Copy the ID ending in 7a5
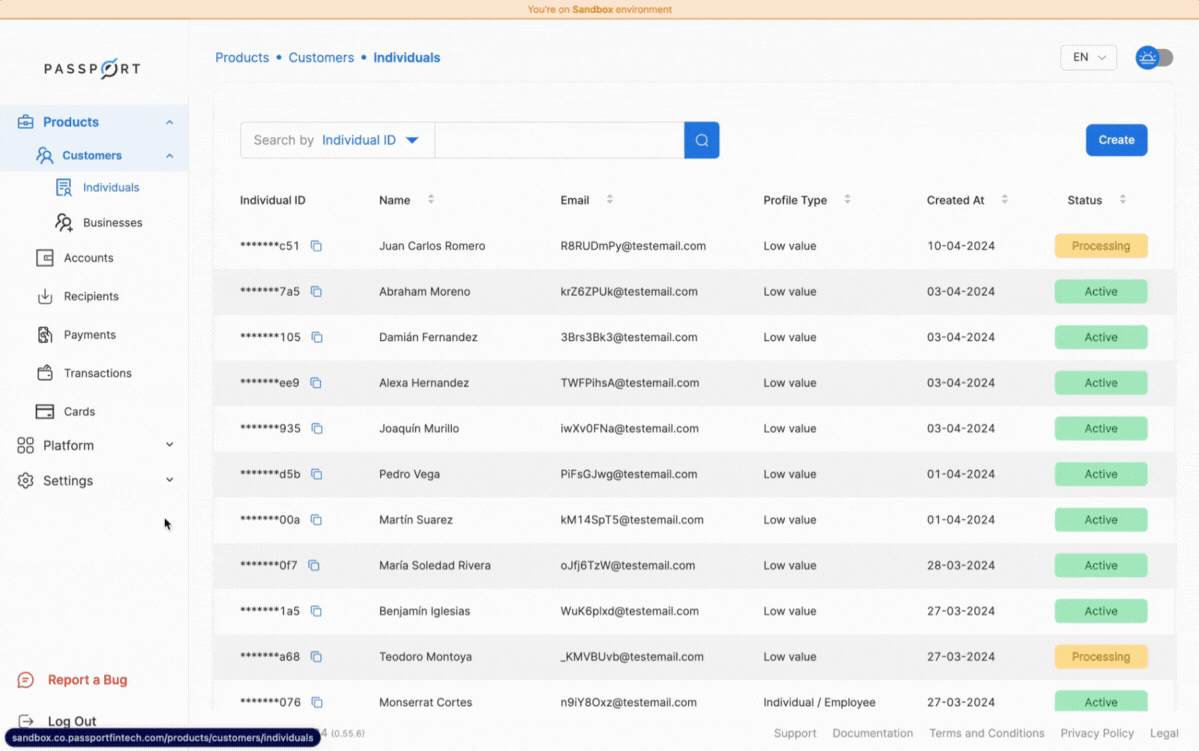This screenshot has height=751, width=1199. [316, 291]
